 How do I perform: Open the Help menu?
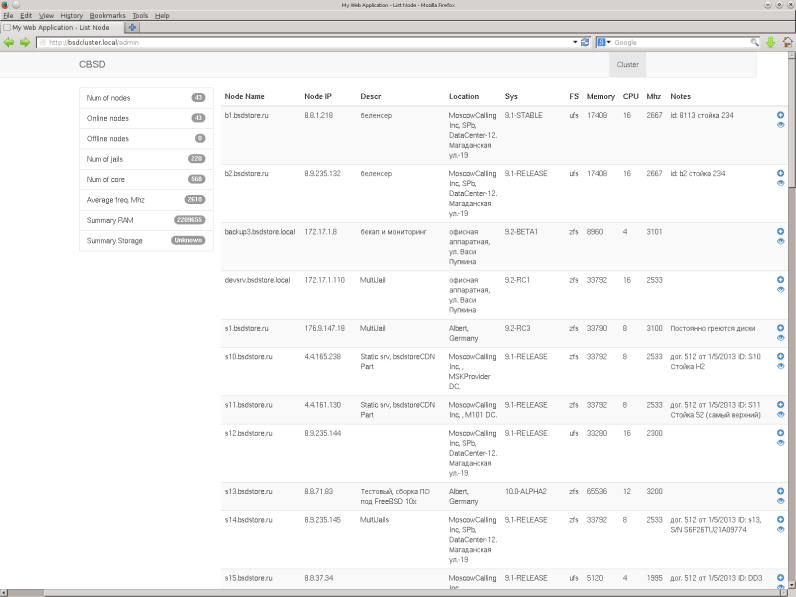pos(162,16)
